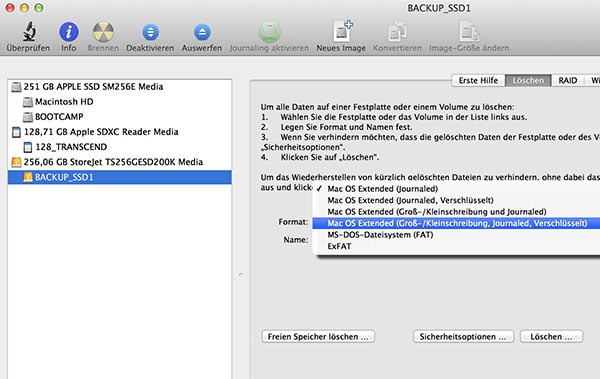600x379 pixels.
Task: Choose Mac OS Extended (Journaled) format
Action: click(x=456, y=189)
